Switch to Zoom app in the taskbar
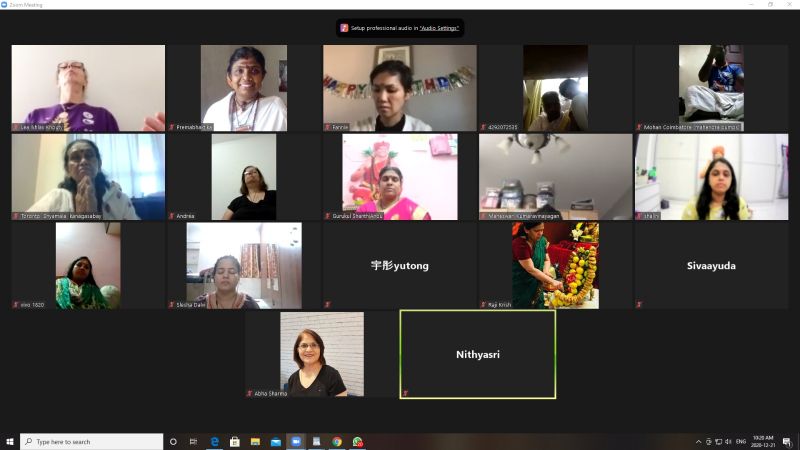800x450 pixels. coord(296,441)
